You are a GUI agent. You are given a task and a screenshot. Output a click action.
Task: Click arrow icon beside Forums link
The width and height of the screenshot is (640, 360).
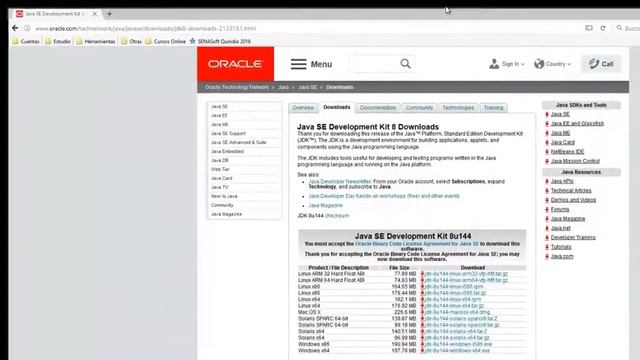547,209
